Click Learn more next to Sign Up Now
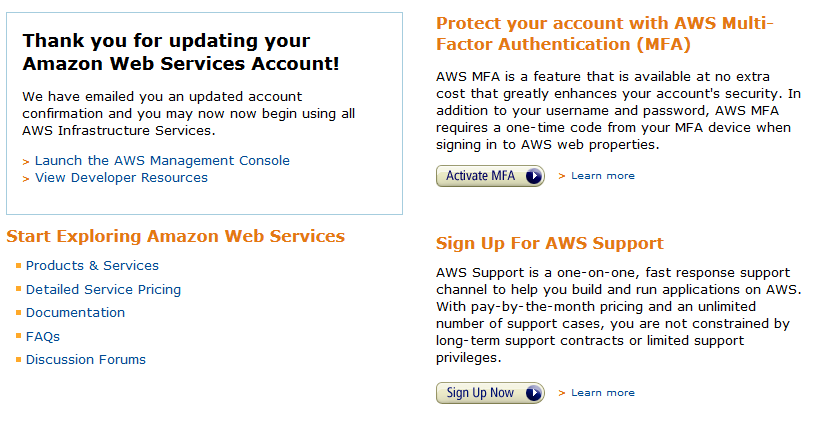830x430 pixels. click(x=603, y=393)
